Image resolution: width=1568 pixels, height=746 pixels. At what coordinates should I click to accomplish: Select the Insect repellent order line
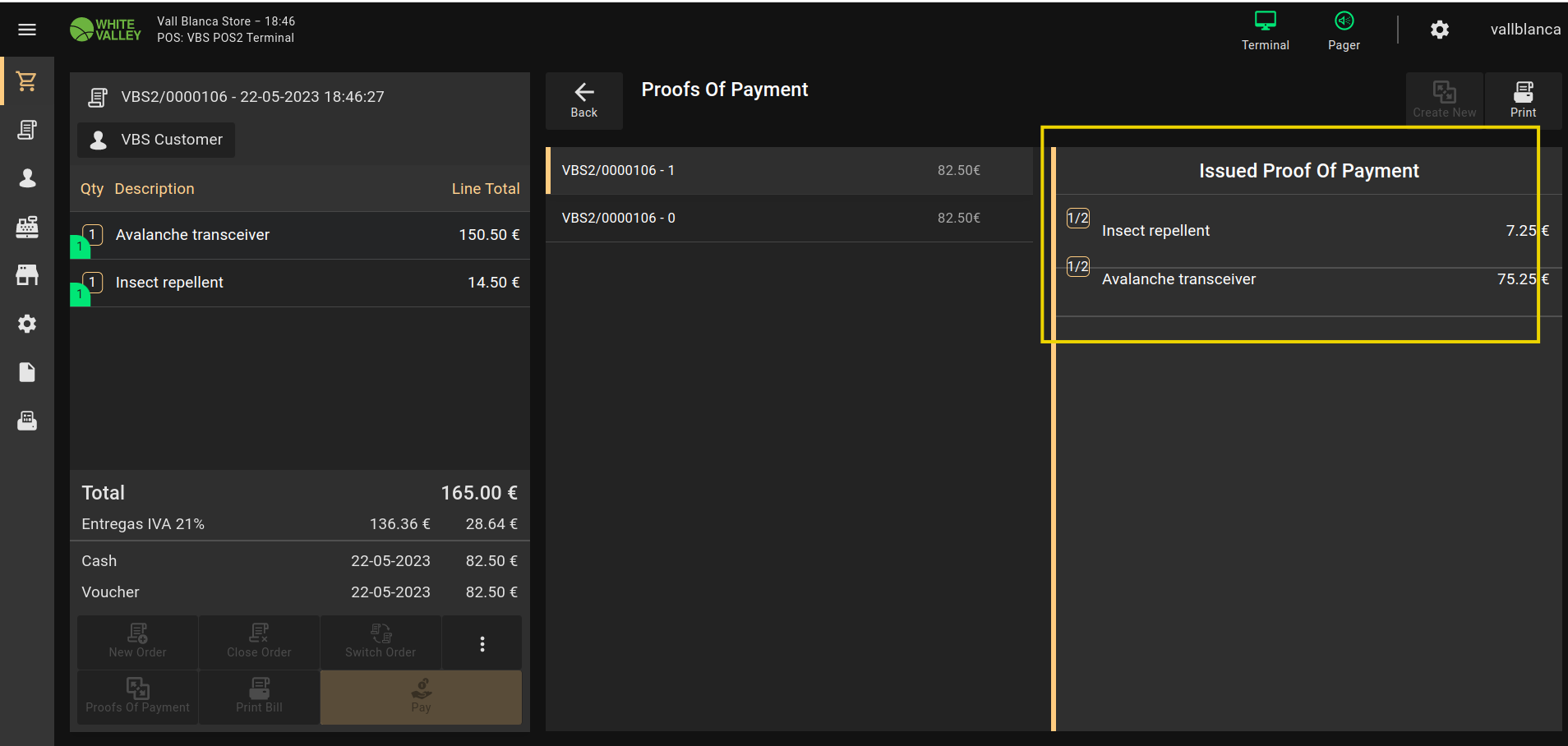pyautogui.click(x=300, y=283)
